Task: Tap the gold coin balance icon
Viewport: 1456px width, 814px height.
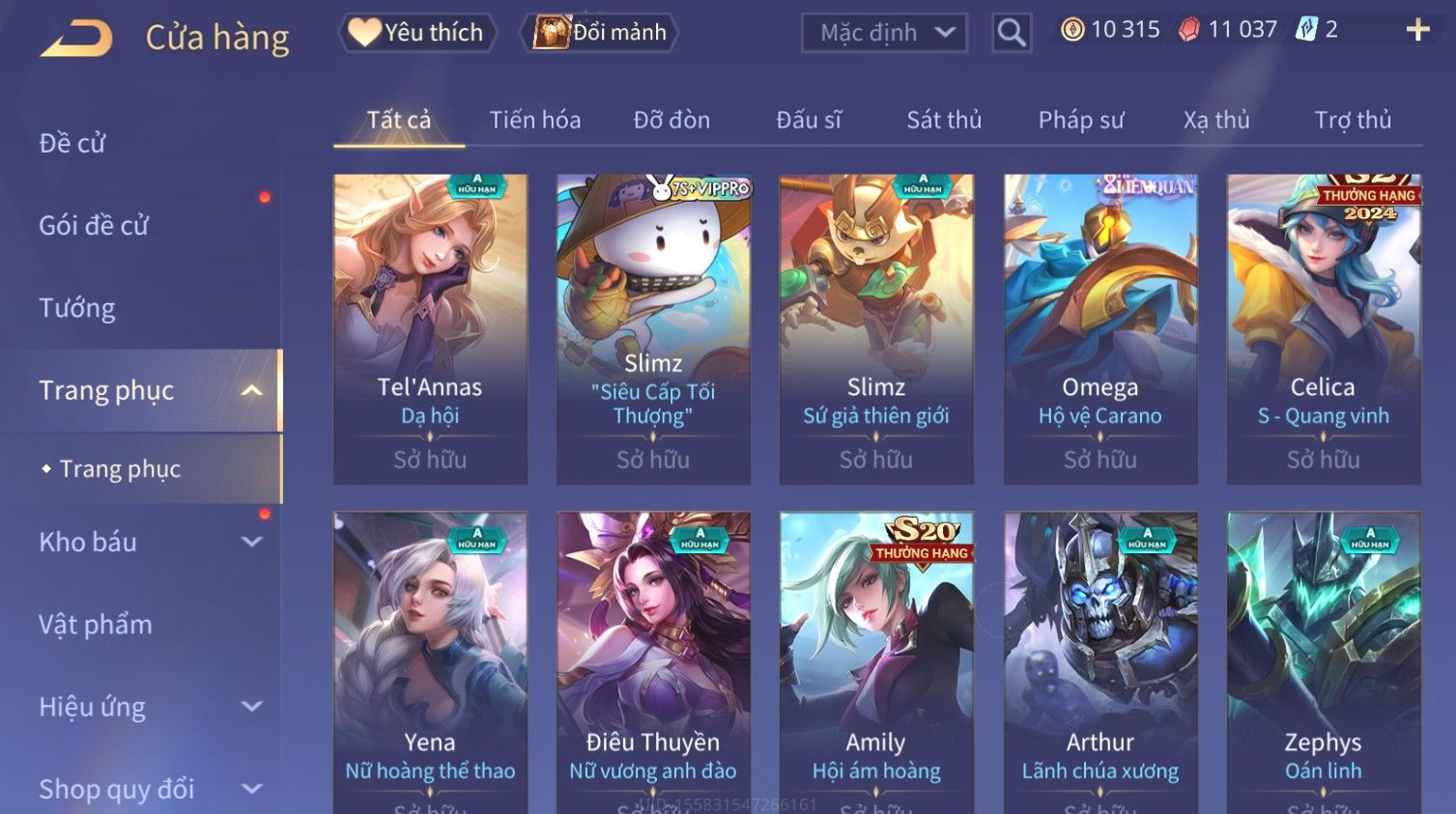Action: 1072,30
